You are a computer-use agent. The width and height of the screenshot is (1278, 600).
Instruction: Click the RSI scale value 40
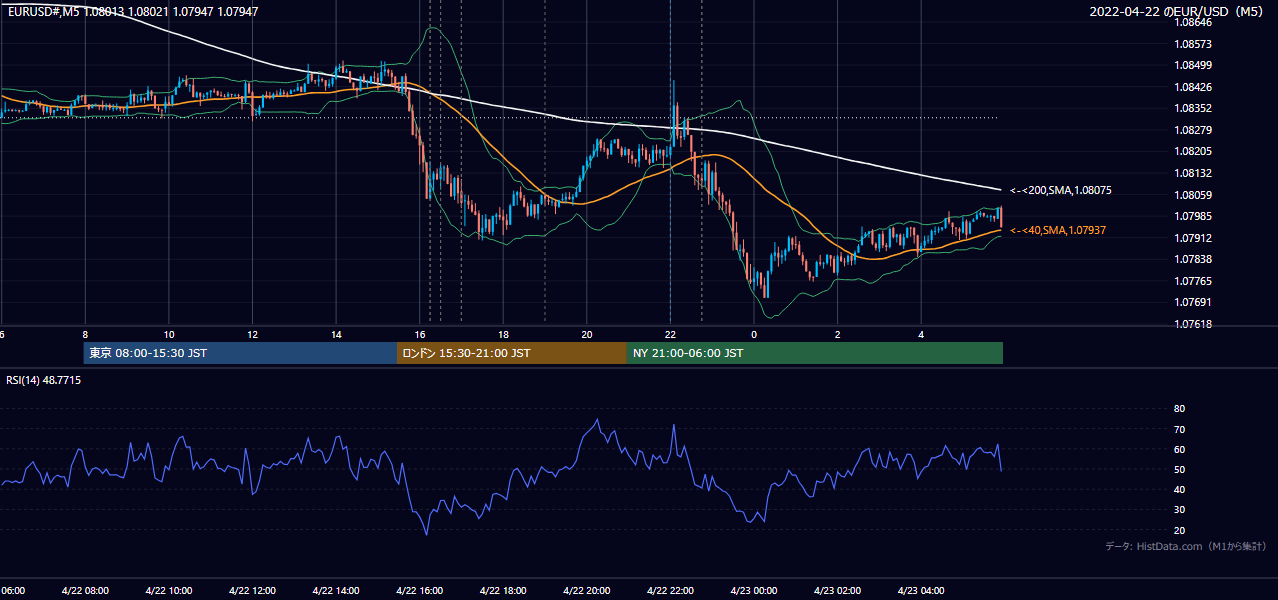point(1179,489)
